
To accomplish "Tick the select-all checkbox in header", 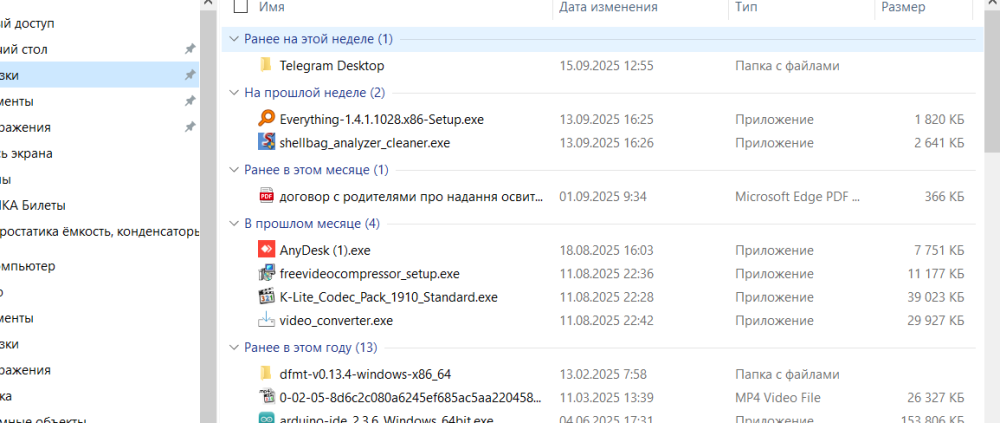I will pyautogui.click(x=240, y=7).
